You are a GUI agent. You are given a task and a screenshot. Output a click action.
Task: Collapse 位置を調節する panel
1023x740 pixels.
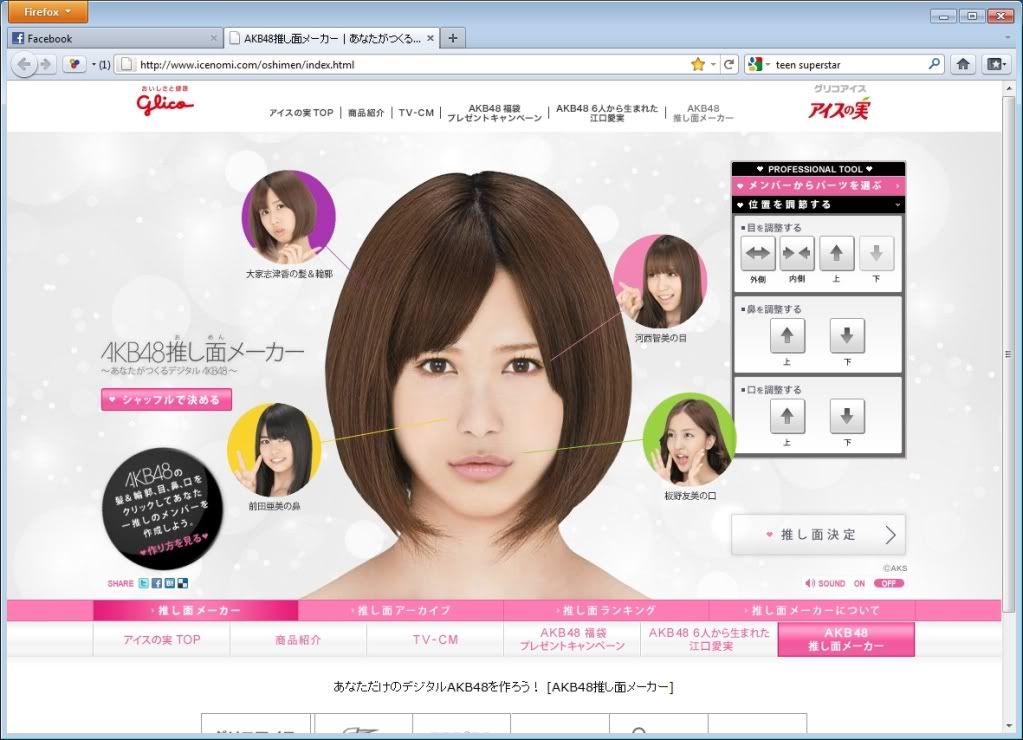(x=818, y=205)
